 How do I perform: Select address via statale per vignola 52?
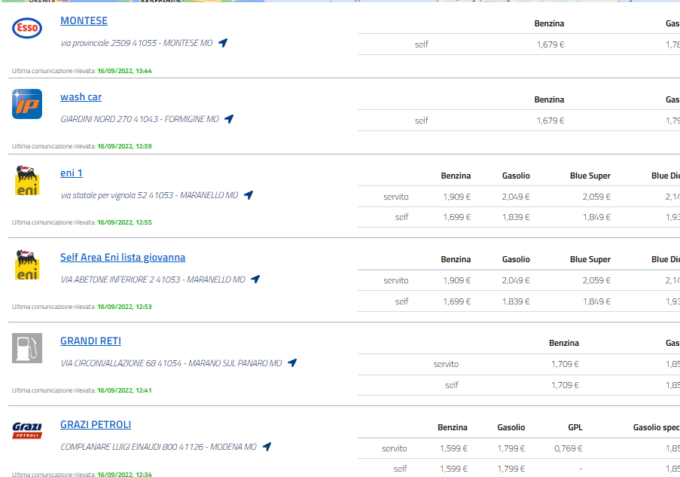[x=149, y=196]
